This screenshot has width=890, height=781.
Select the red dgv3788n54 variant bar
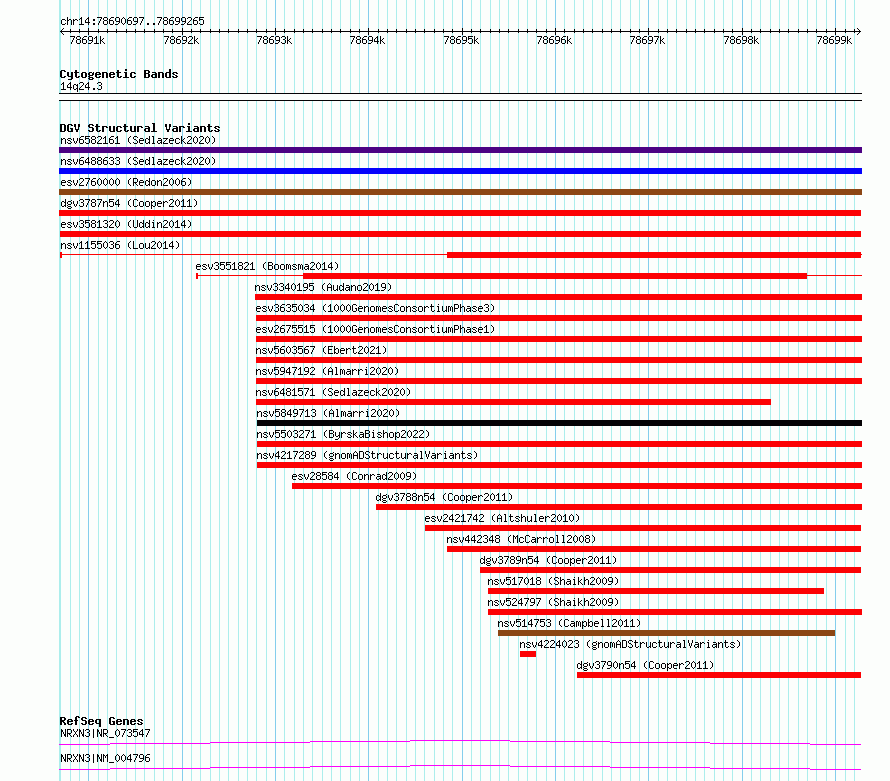[619, 507]
